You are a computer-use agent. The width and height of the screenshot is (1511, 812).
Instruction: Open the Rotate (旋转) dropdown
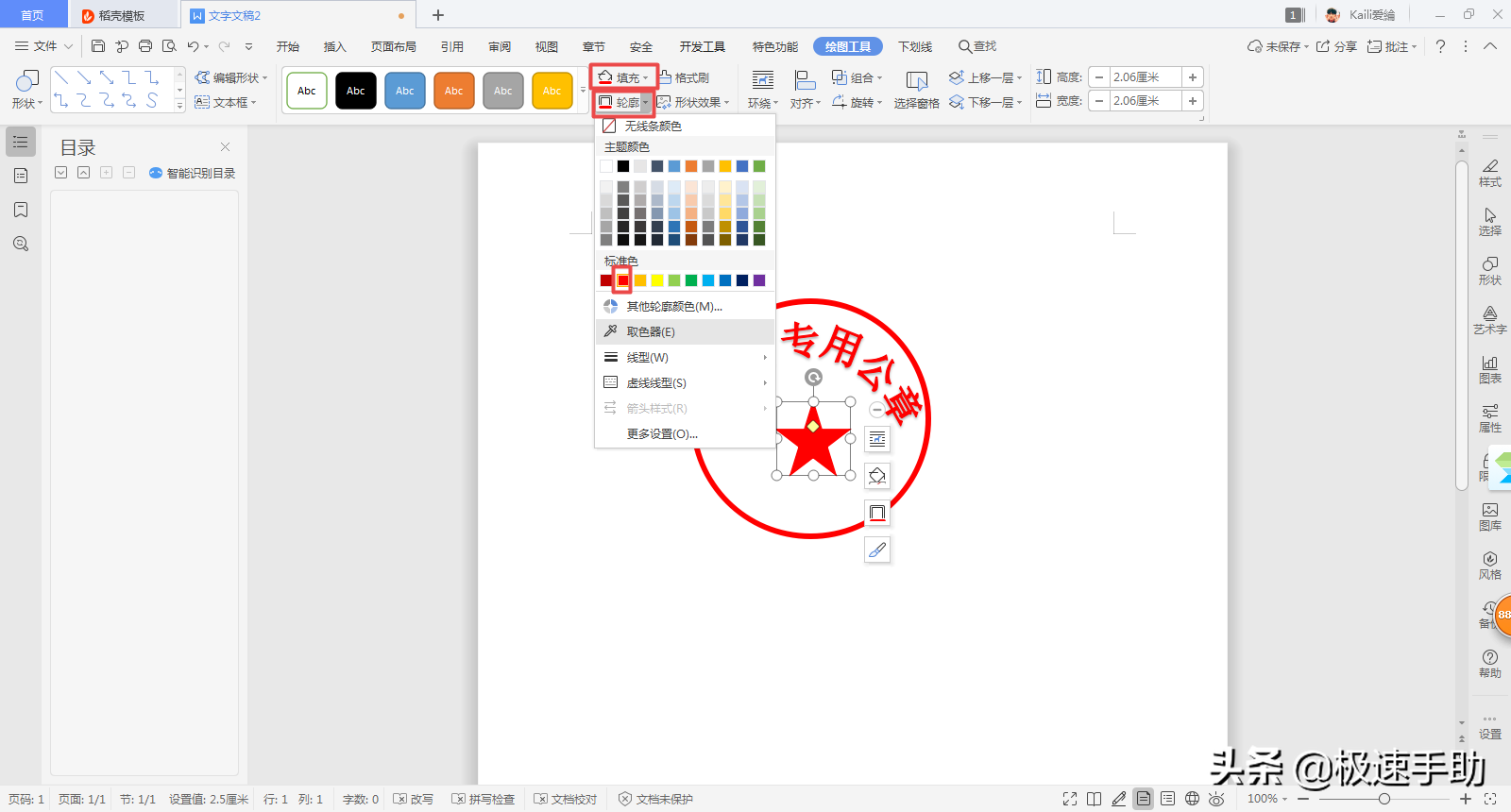(857, 102)
